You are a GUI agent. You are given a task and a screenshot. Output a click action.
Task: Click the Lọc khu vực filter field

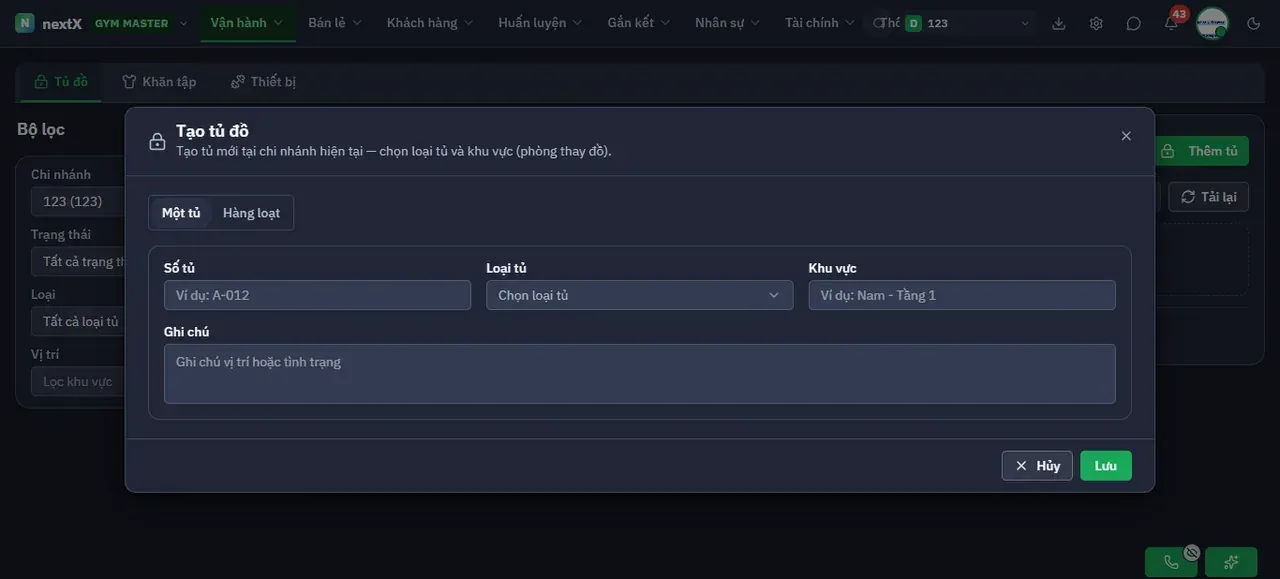(x=78, y=382)
